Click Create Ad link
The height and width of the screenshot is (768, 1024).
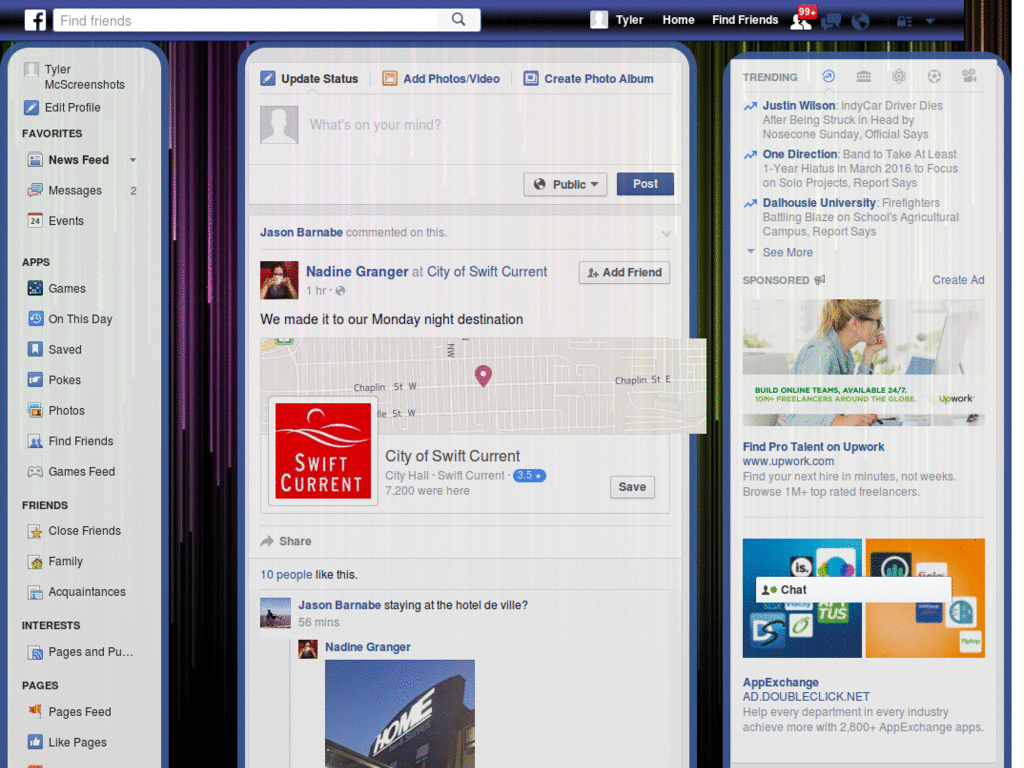point(958,280)
